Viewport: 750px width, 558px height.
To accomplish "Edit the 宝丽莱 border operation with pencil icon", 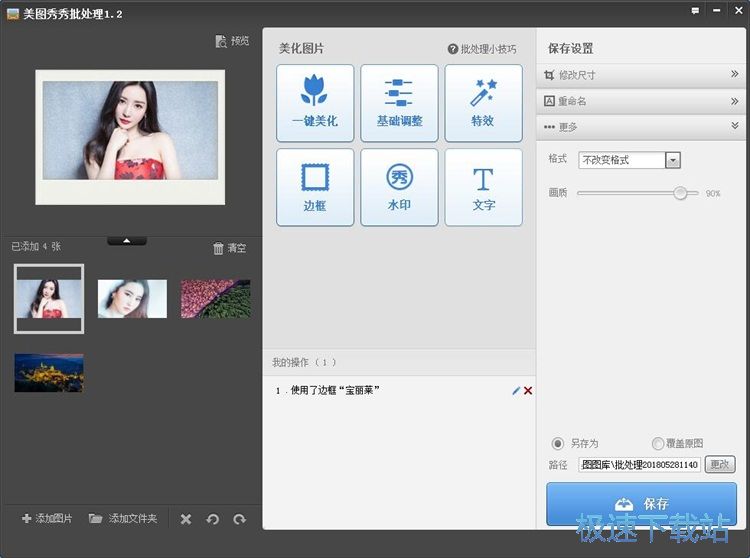I will pos(516,391).
